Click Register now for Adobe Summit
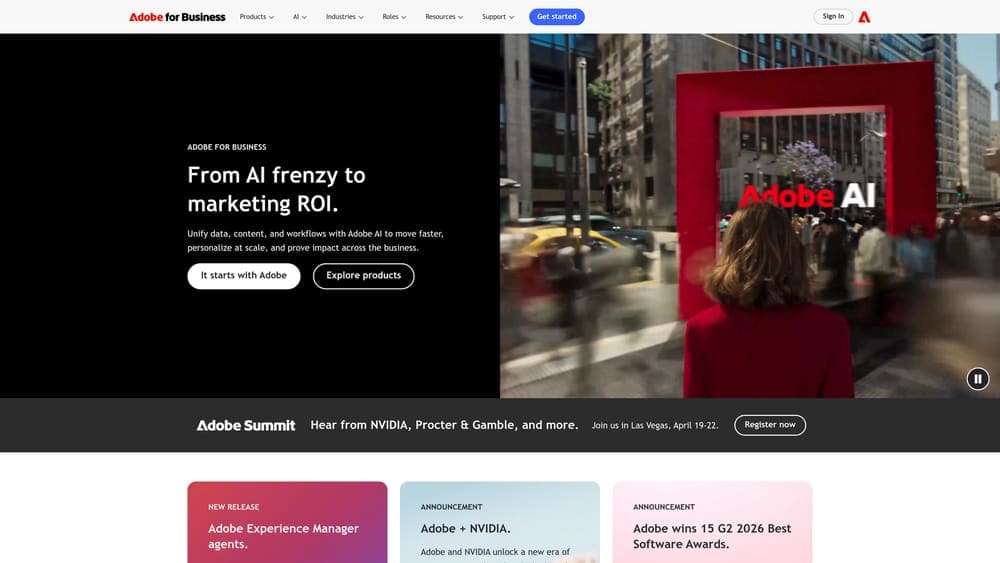1000x563 pixels. pos(770,425)
